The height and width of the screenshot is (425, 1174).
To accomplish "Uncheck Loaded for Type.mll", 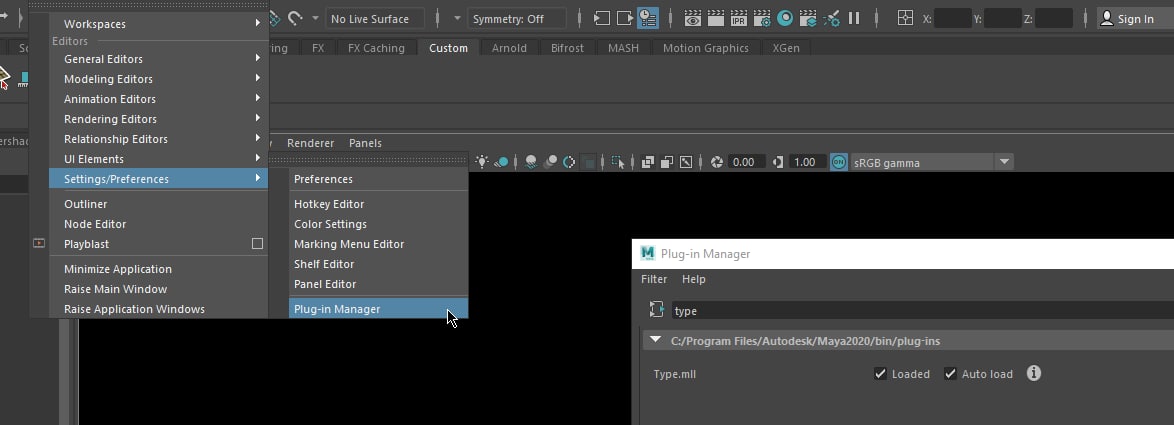I will coord(880,373).
